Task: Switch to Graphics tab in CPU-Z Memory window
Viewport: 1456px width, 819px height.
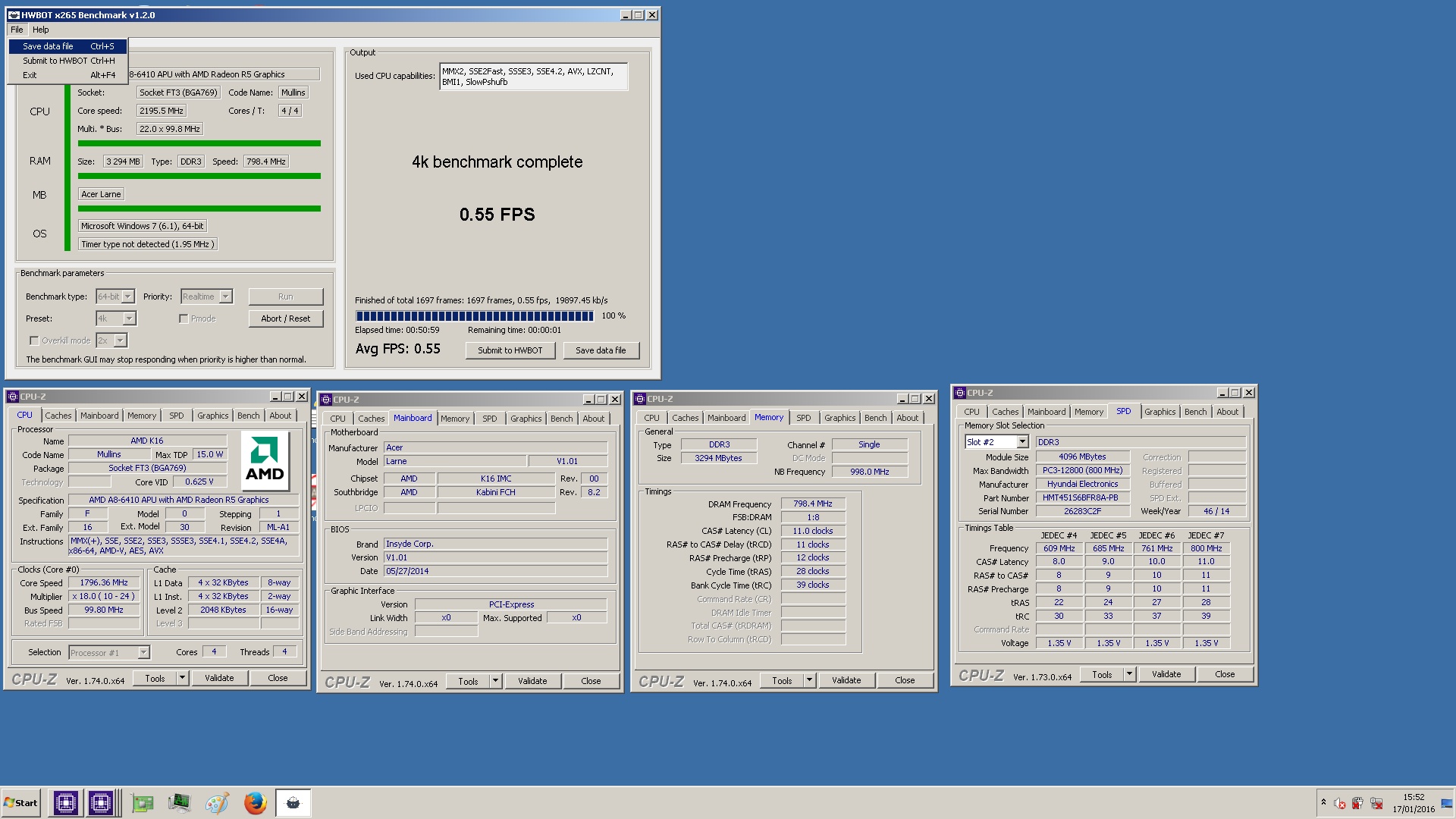Action: (x=840, y=418)
